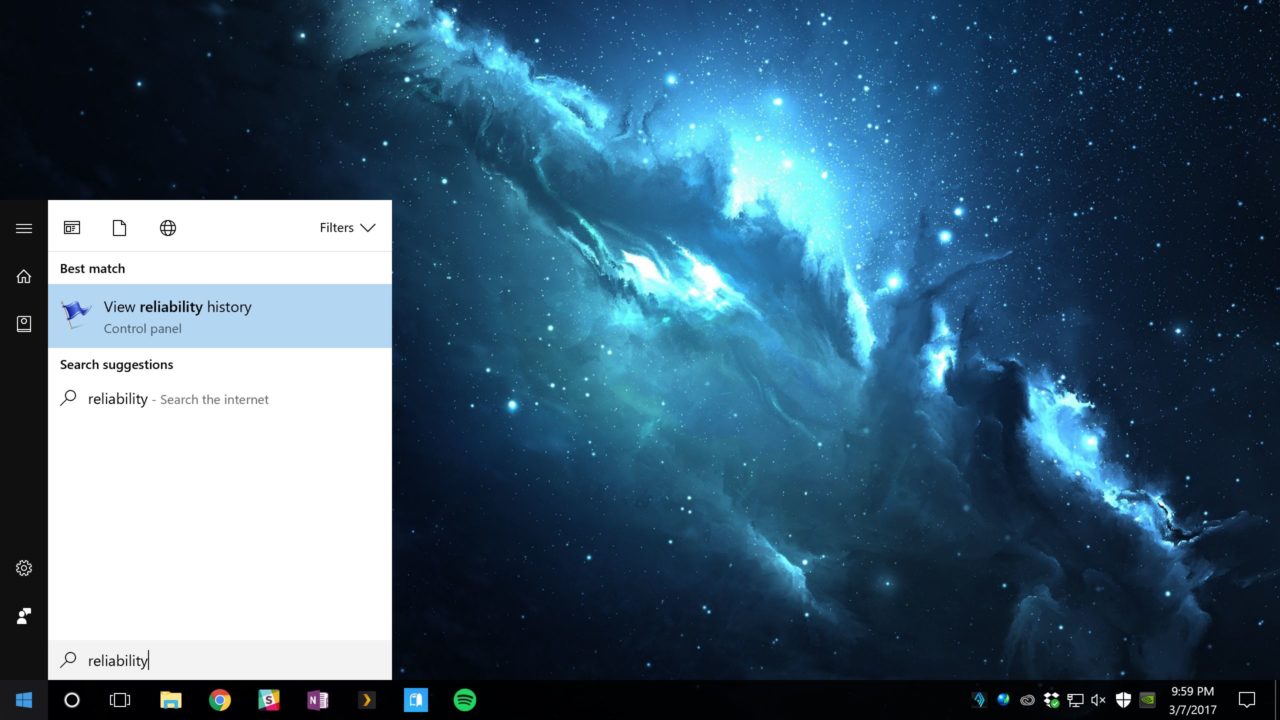Image resolution: width=1280 pixels, height=720 pixels.
Task: Launch Google Chrome from taskbar
Action: (x=220, y=700)
